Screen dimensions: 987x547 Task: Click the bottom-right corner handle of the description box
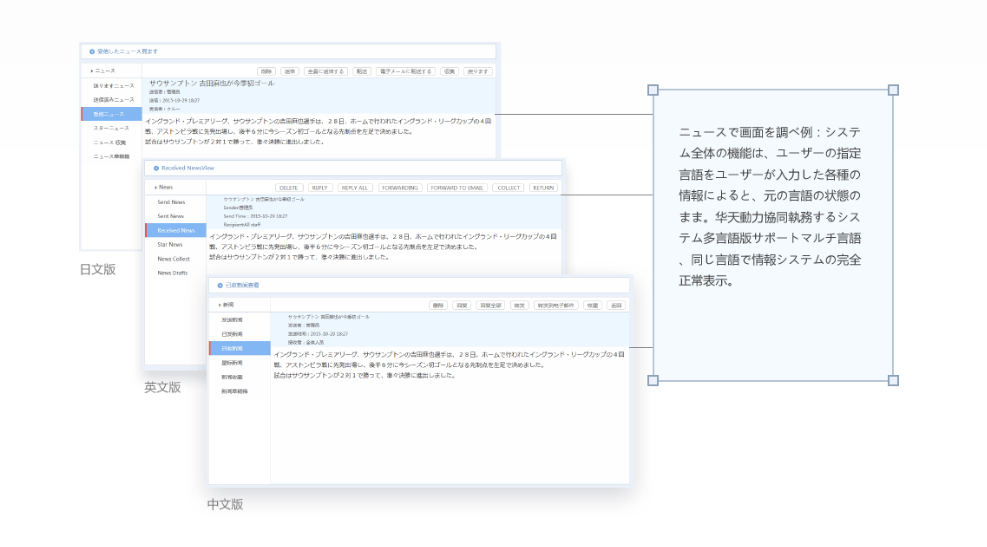(x=893, y=380)
